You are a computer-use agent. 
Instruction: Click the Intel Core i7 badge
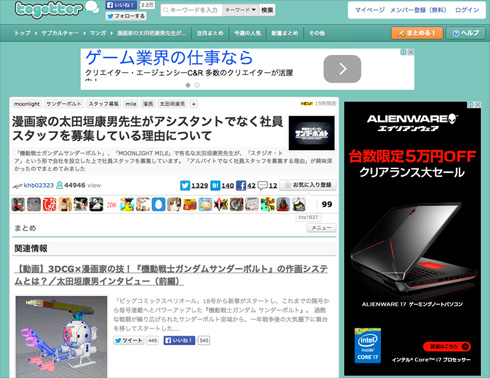(x=368, y=345)
